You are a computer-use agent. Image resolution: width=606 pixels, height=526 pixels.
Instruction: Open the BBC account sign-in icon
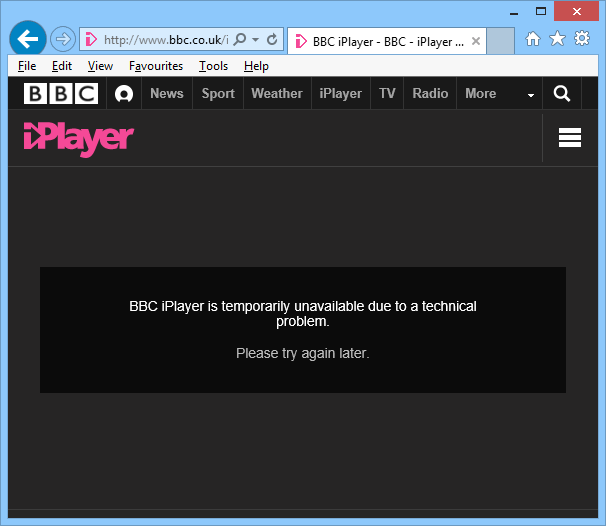click(124, 94)
